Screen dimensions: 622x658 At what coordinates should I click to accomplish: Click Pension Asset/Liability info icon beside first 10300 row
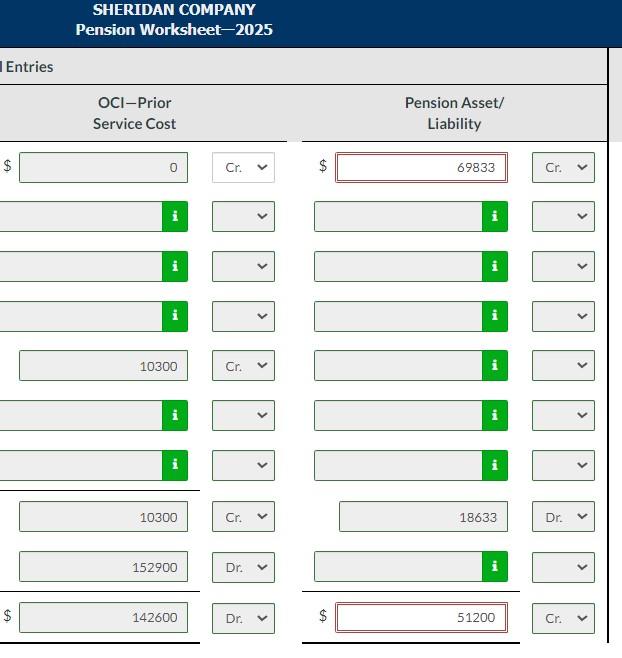[495, 366]
